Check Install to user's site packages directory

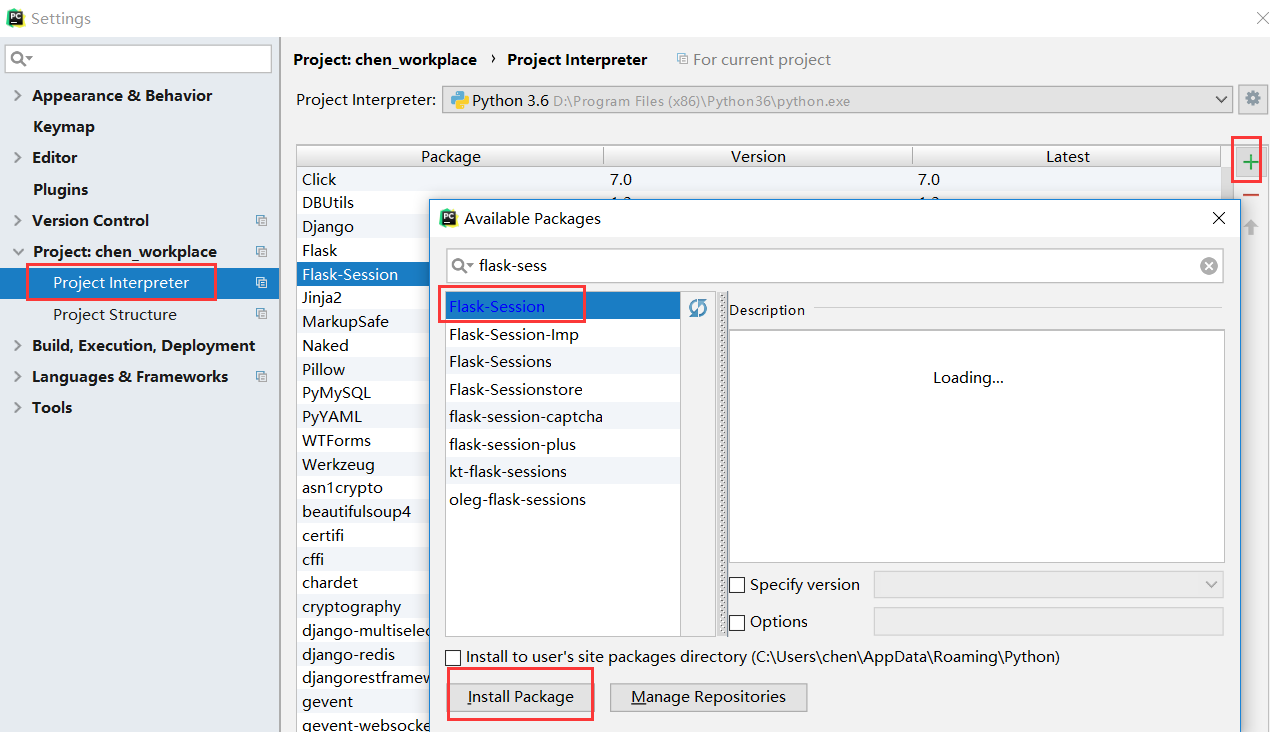[x=454, y=657]
